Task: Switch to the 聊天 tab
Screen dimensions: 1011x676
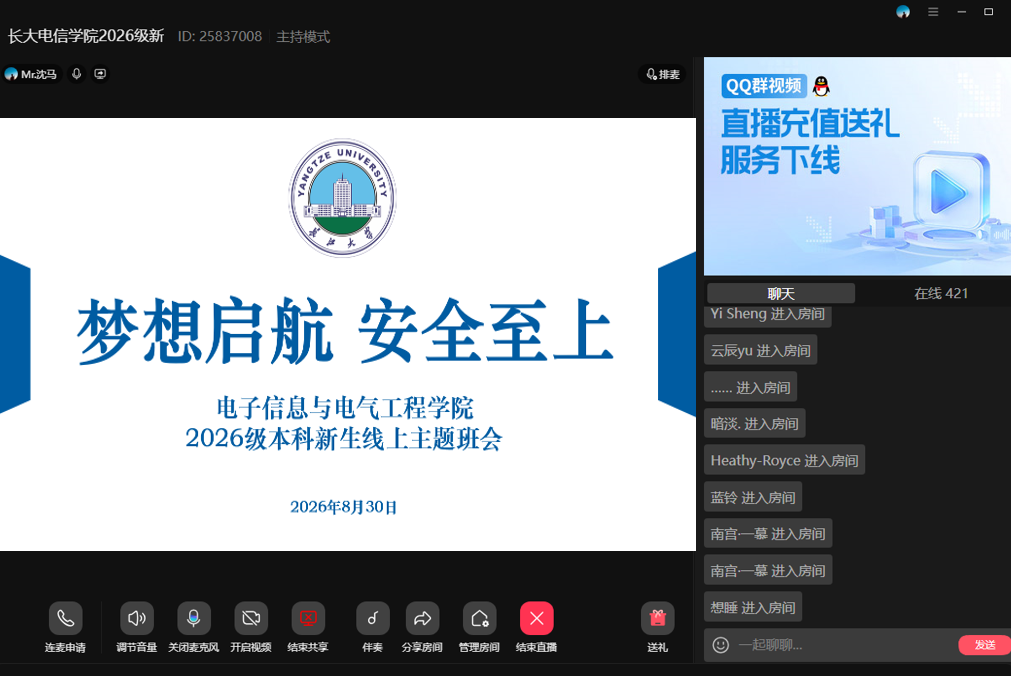Action: tap(781, 293)
